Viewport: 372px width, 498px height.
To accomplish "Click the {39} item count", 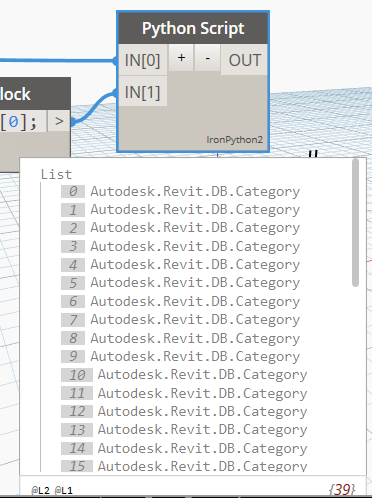I will pos(342,489).
